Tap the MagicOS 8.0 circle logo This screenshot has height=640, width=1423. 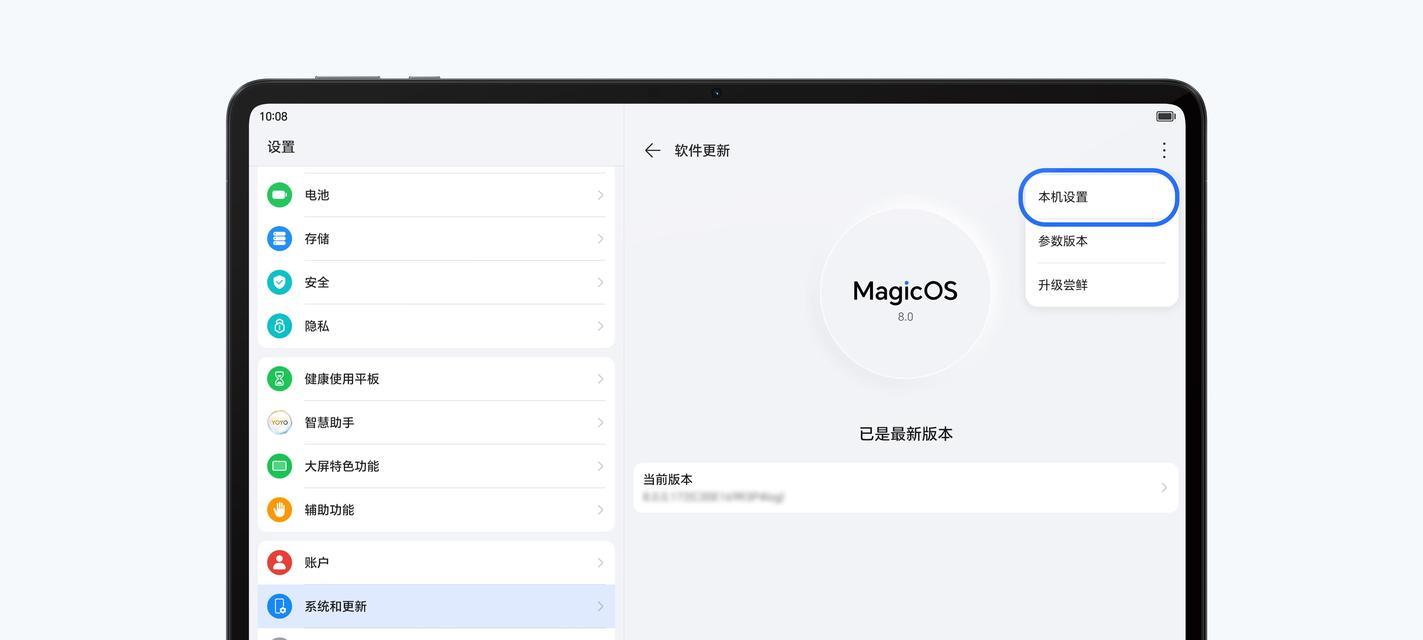pyautogui.click(x=905, y=293)
